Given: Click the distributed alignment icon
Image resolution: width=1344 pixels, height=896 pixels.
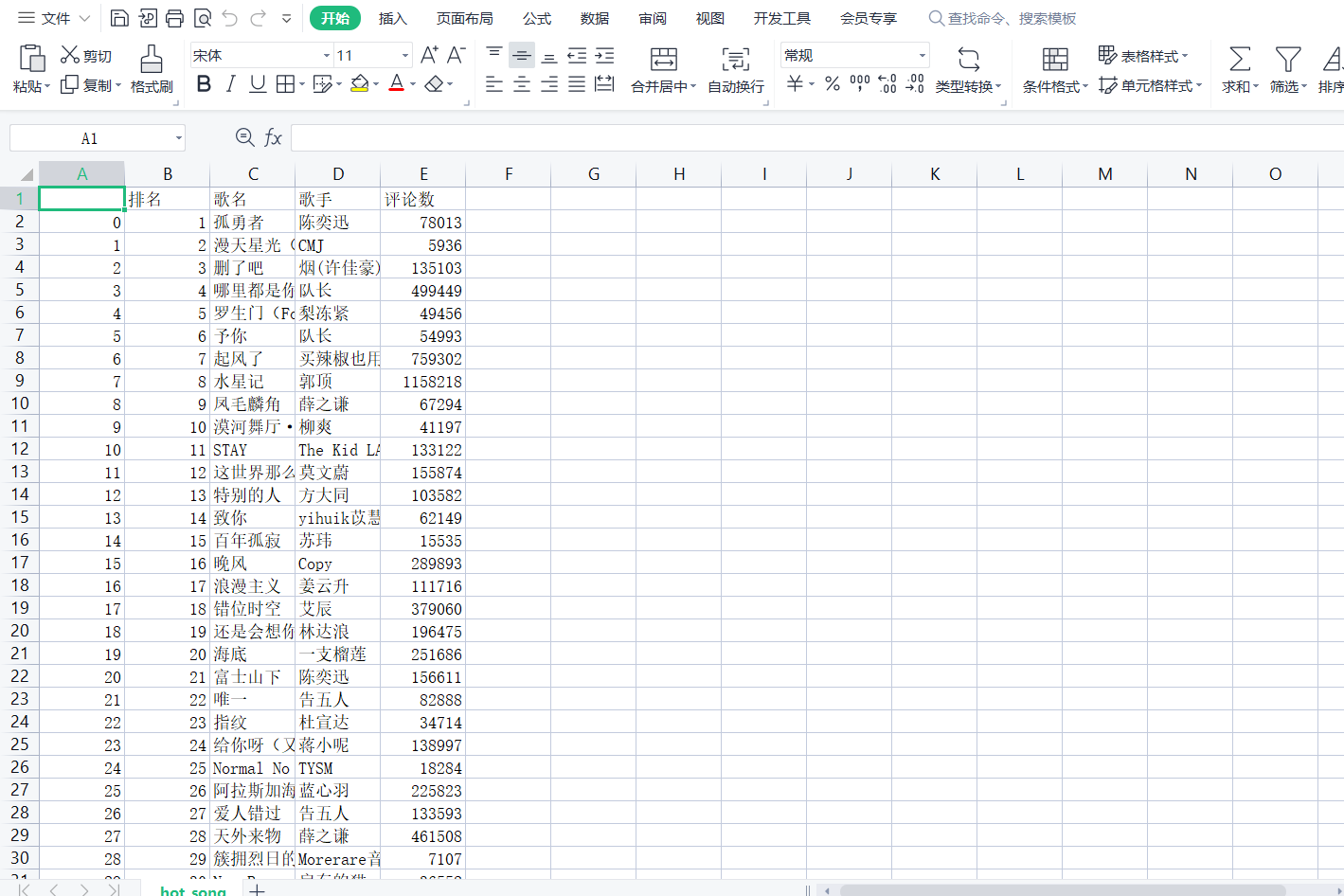Looking at the screenshot, I should pyautogui.click(x=603, y=84).
